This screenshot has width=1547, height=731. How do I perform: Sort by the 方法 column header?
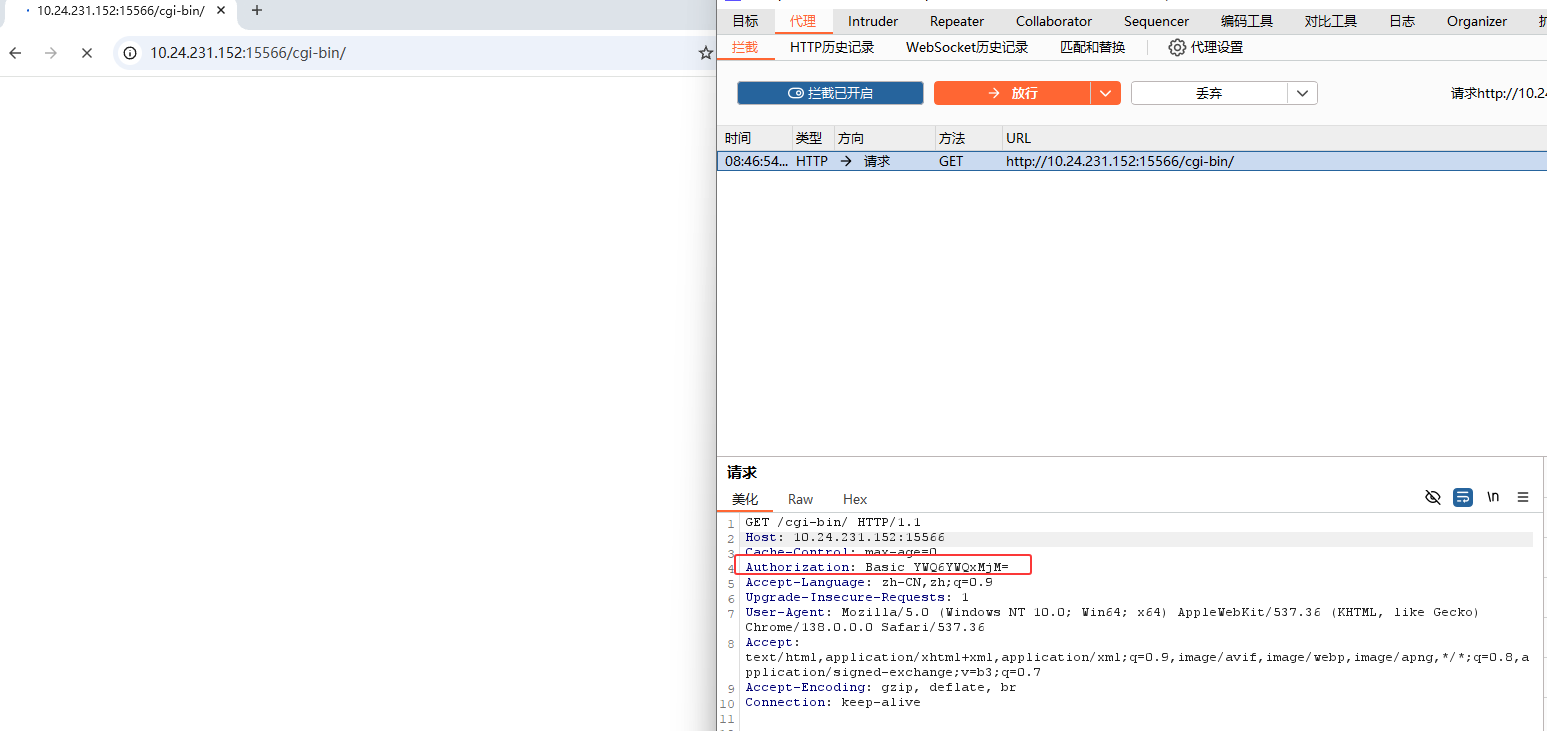pos(968,138)
